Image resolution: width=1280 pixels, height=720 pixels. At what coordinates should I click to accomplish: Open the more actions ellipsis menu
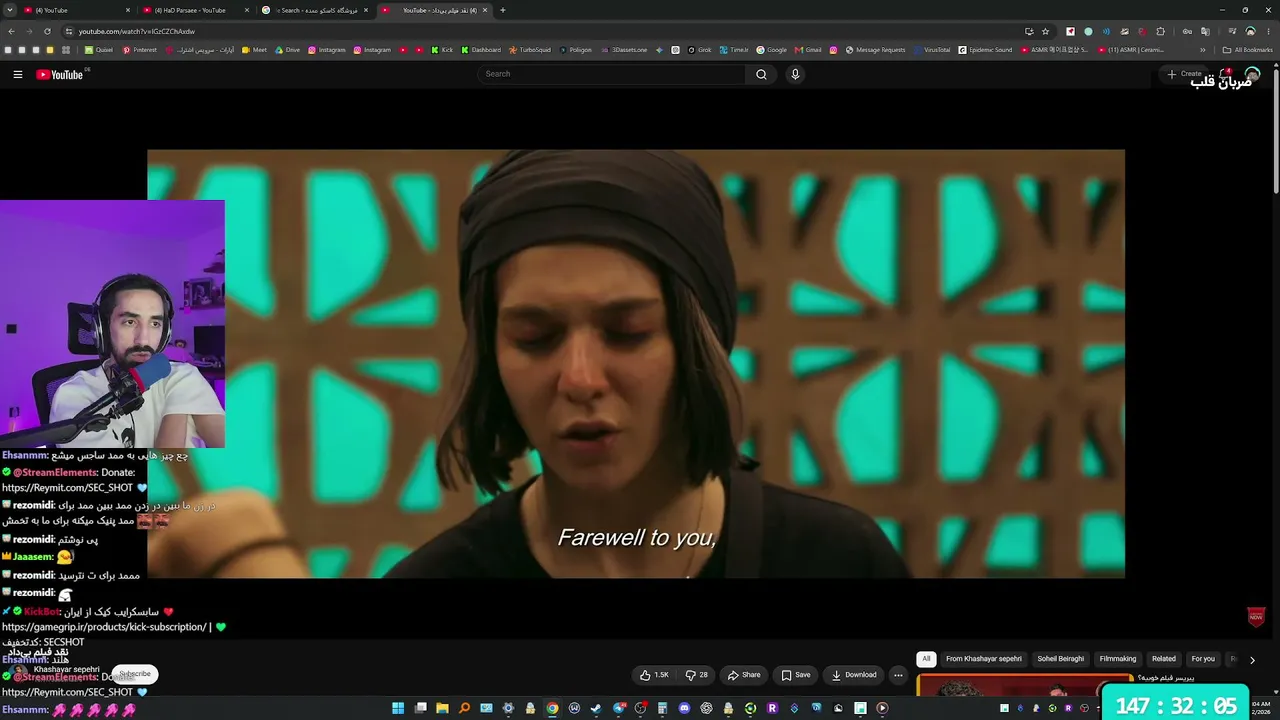tap(898, 675)
